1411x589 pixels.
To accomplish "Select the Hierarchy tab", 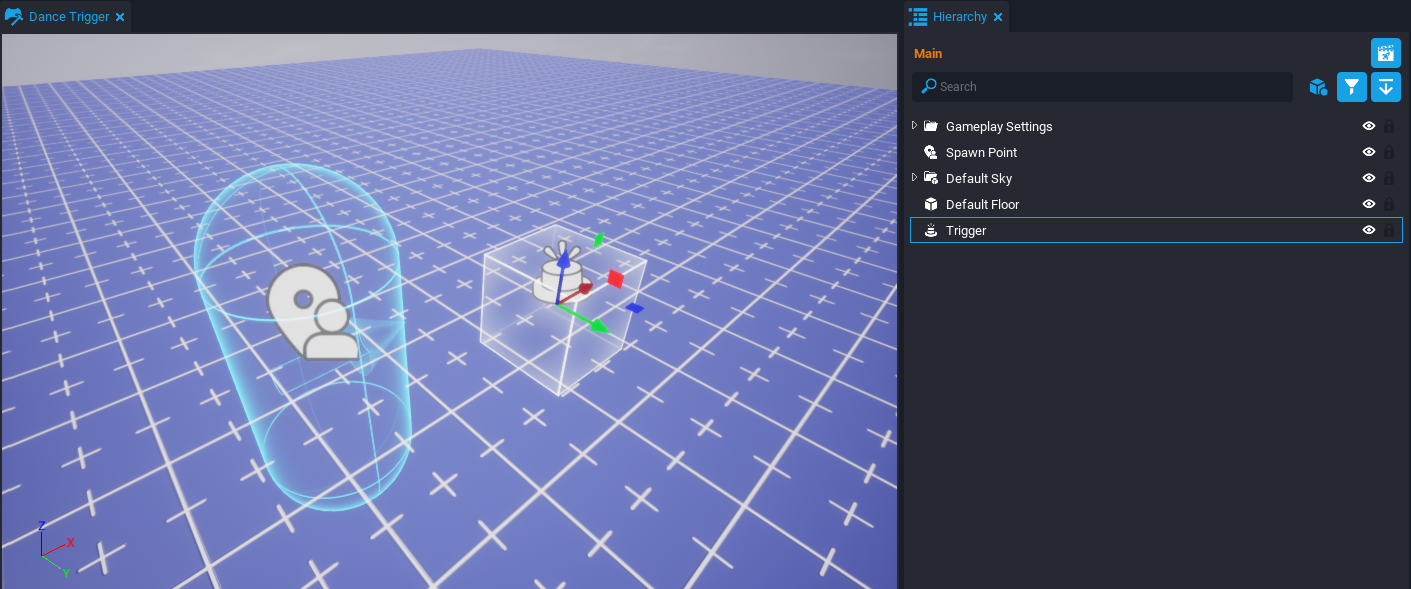I will click(x=958, y=17).
